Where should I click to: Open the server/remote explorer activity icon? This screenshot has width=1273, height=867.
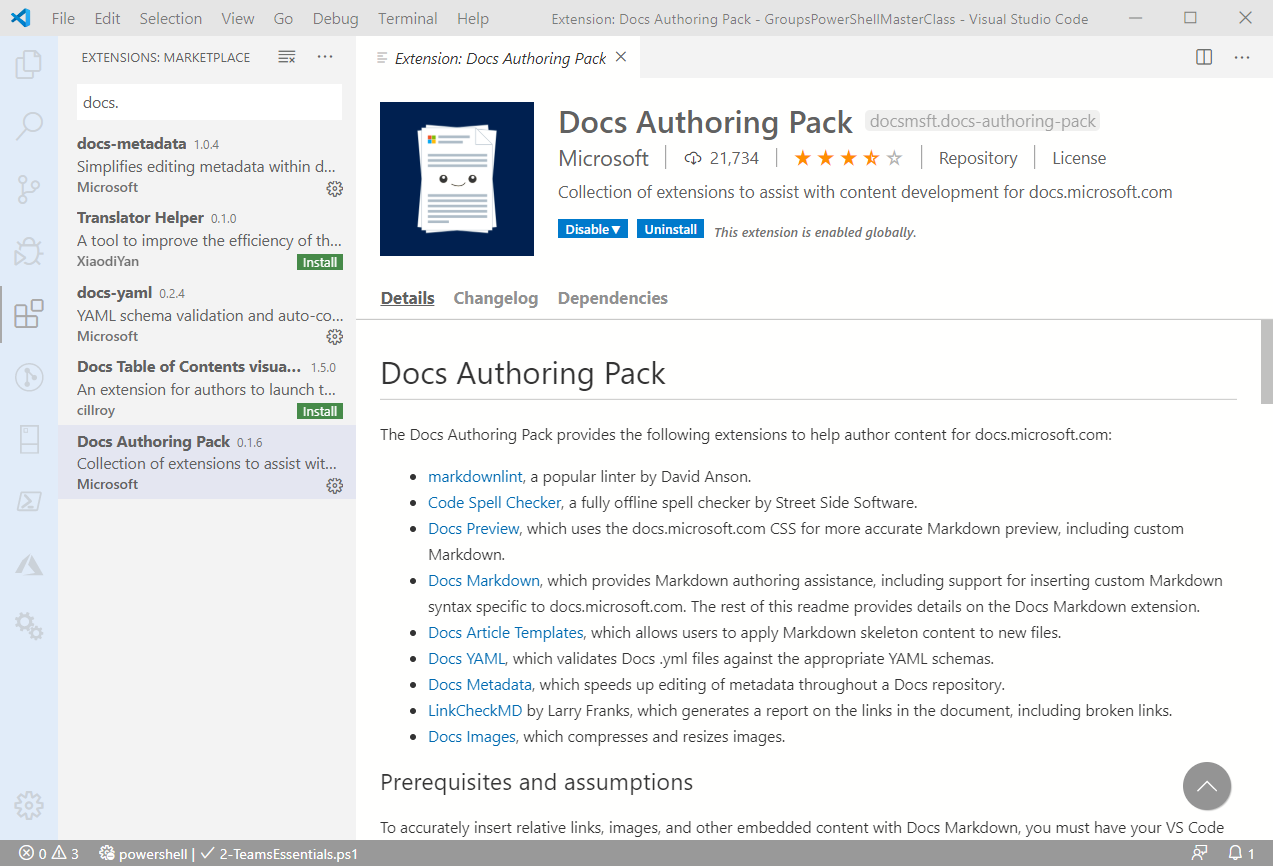point(29,439)
